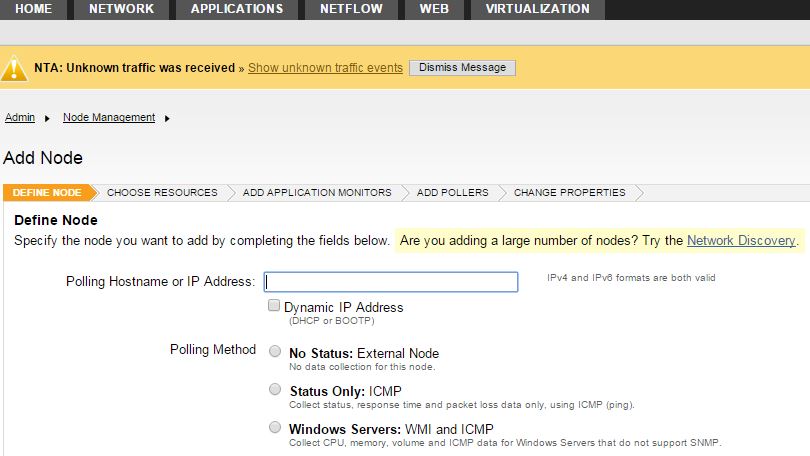Click the NTA warning triangle icon
810x456 pixels.
[x=14, y=68]
